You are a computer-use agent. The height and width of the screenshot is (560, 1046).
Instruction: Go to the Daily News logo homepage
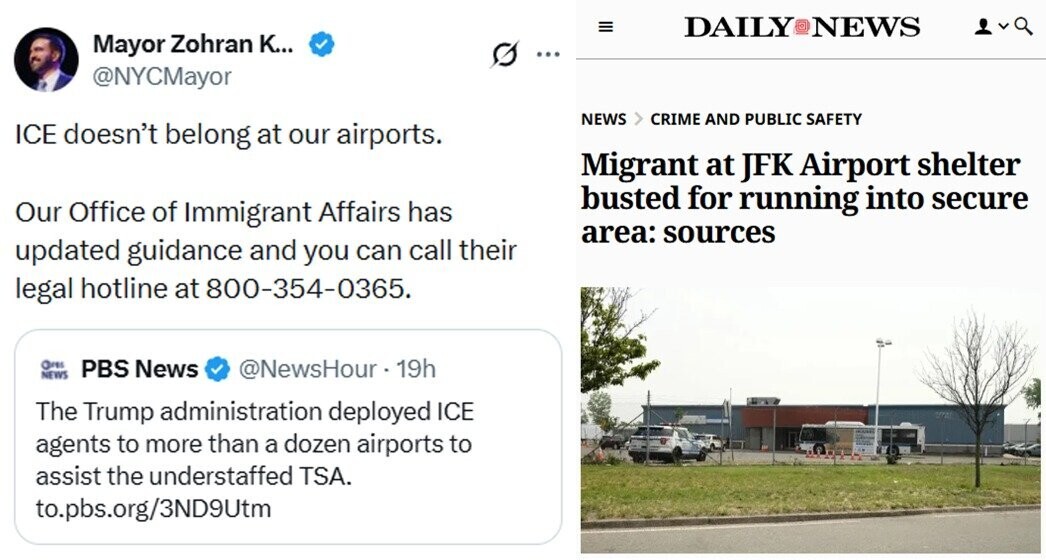(801, 28)
